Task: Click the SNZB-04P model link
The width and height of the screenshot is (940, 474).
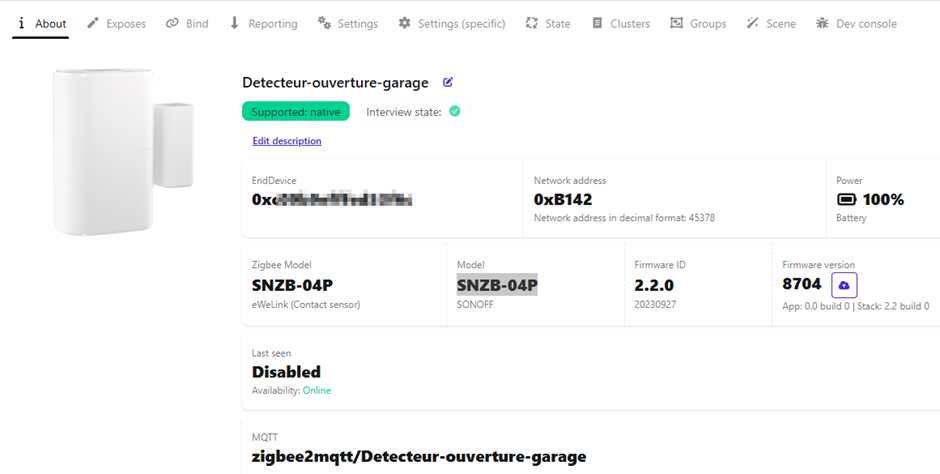Action: point(497,285)
